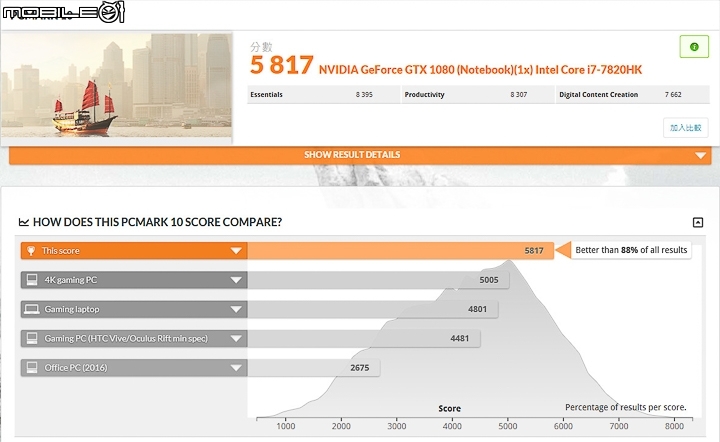Click the Score axis label
The height and width of the screenshot is (442, 720).
[x=449, y=408]
